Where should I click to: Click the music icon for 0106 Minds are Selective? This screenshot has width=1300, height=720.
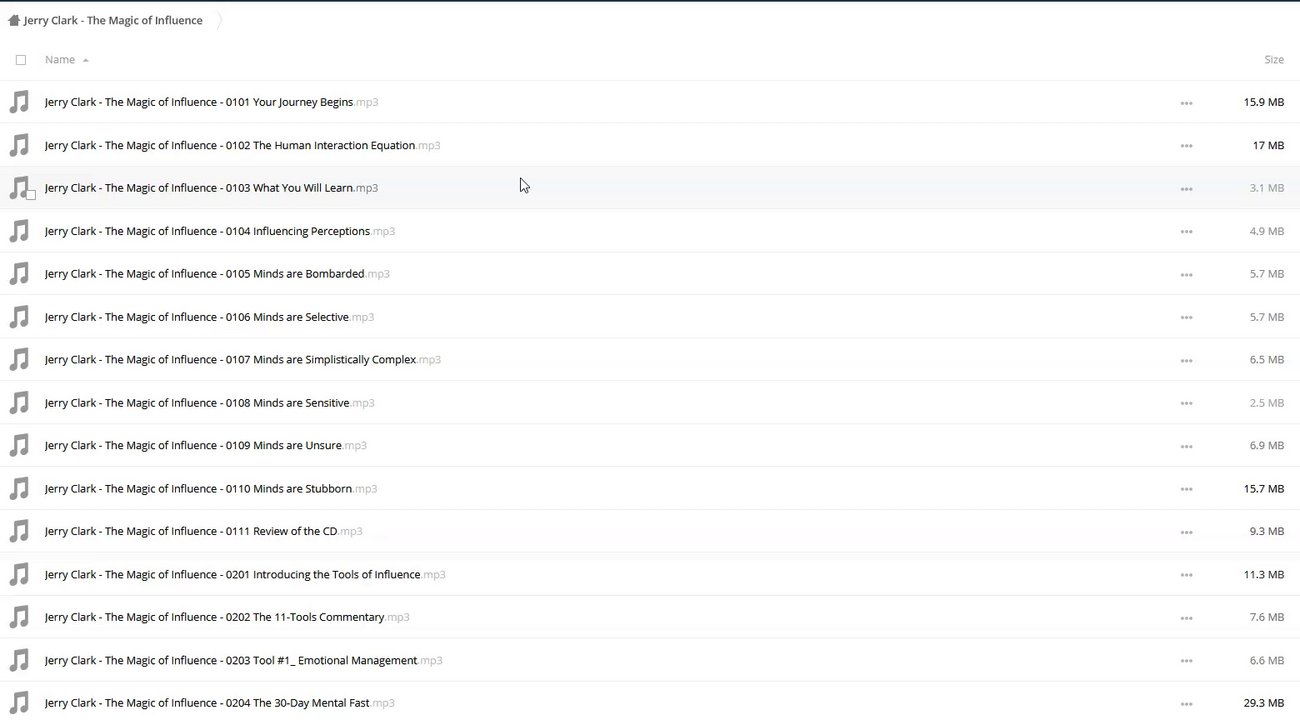[x=19, y=317]
